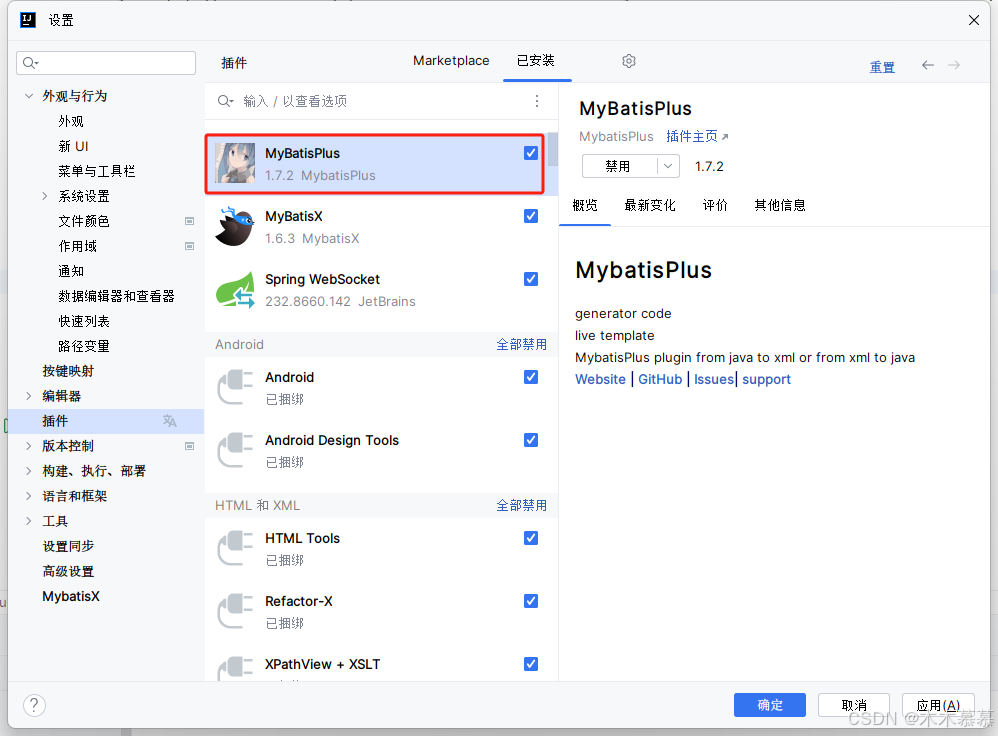Click the 取消 button
The image size is (998, 736).
[854, 705]
